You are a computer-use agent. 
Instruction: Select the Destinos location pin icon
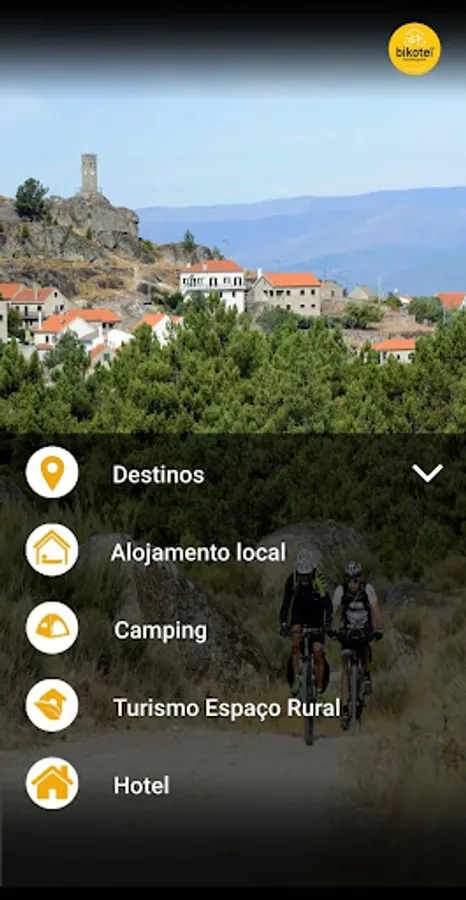click(52, 472)
